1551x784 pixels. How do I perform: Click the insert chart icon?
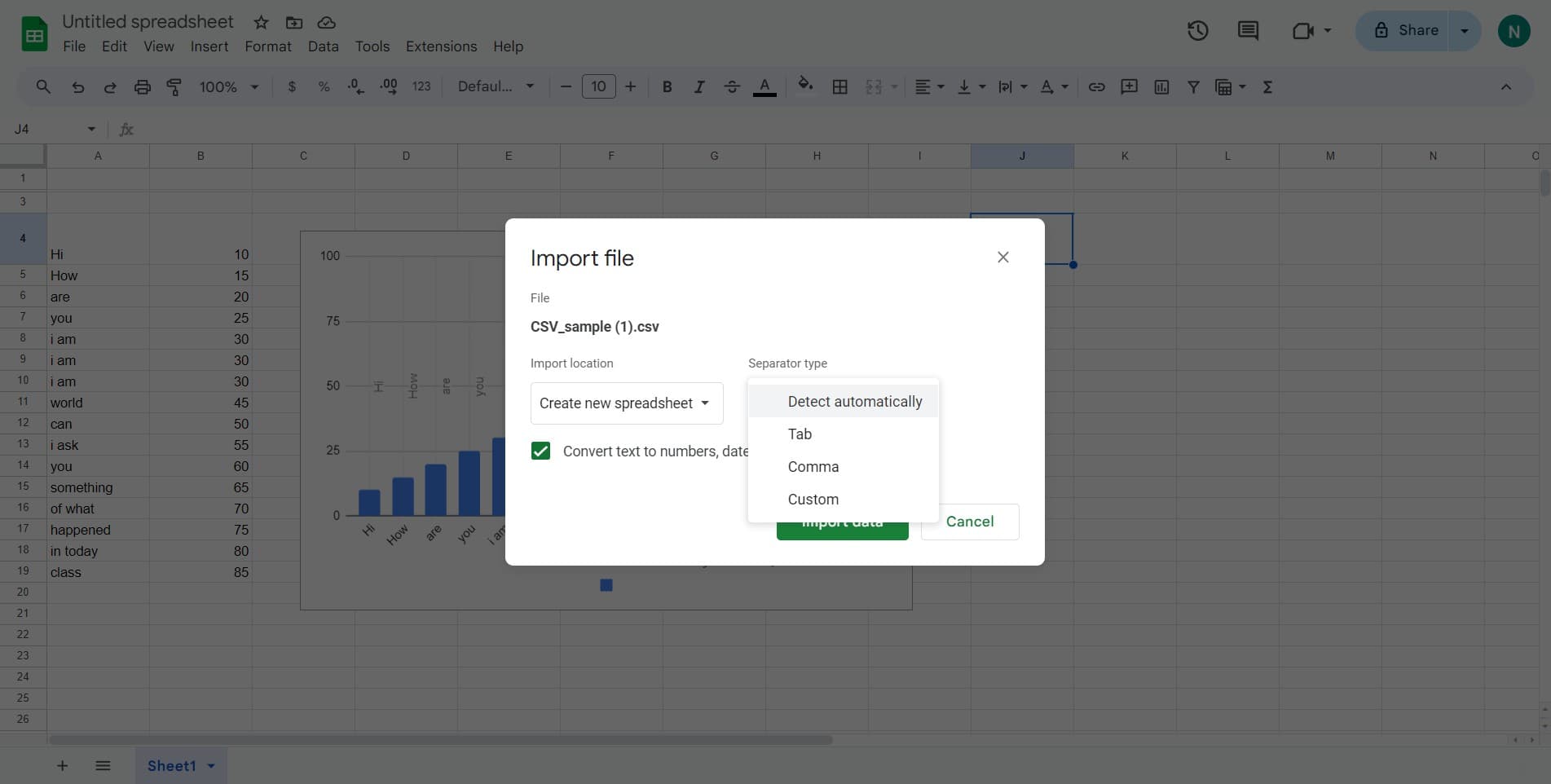(x=1161, y=87)
